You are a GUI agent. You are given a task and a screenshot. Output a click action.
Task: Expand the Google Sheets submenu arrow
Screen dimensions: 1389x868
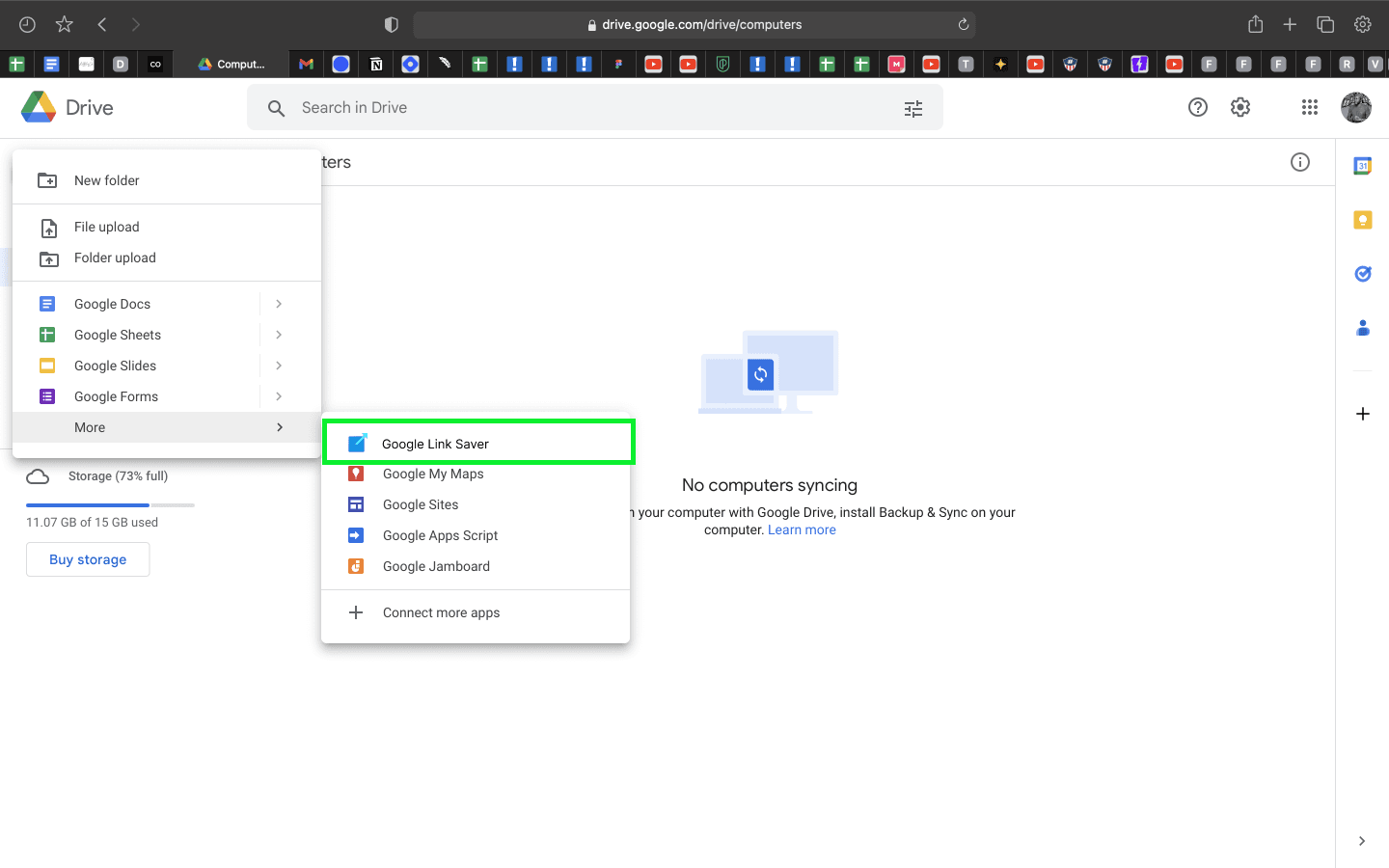tap(279, 335)
